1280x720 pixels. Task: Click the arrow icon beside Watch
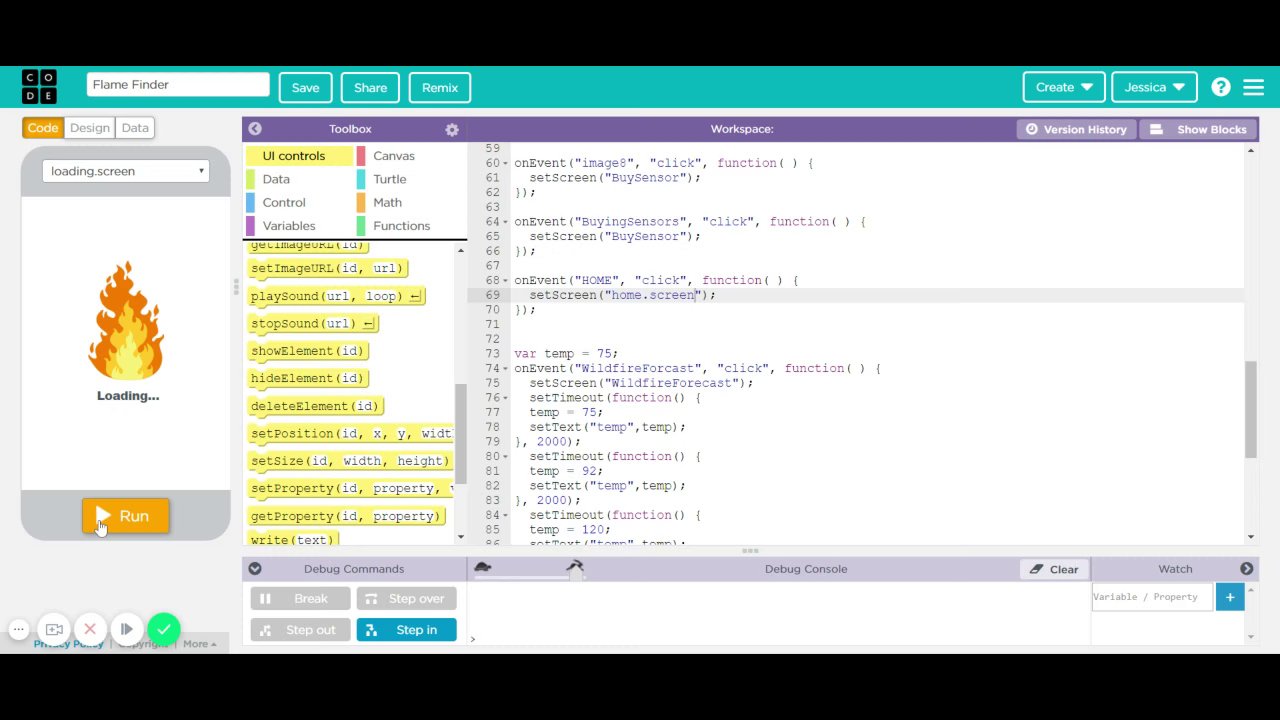click(x=1247, y=569)
